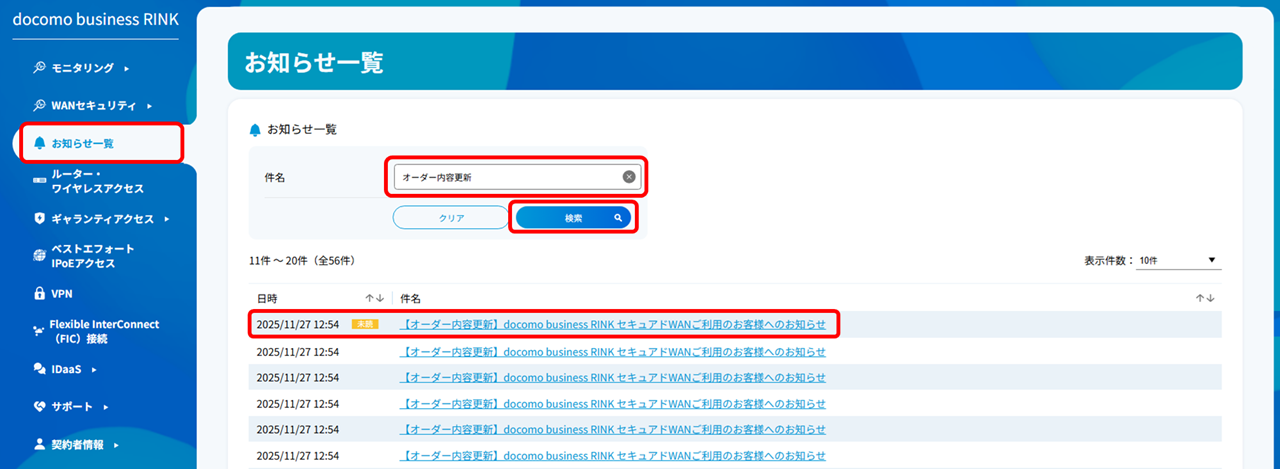The height and width of the screenshot is (469, 1280).
Task: Click the monitoring magnifier icon in sidebar
Action: (x=39, y=68)
